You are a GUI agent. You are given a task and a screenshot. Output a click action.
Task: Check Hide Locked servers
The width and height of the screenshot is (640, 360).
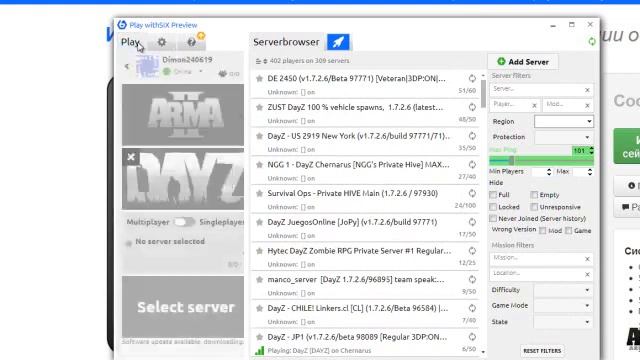click(493, 207)
